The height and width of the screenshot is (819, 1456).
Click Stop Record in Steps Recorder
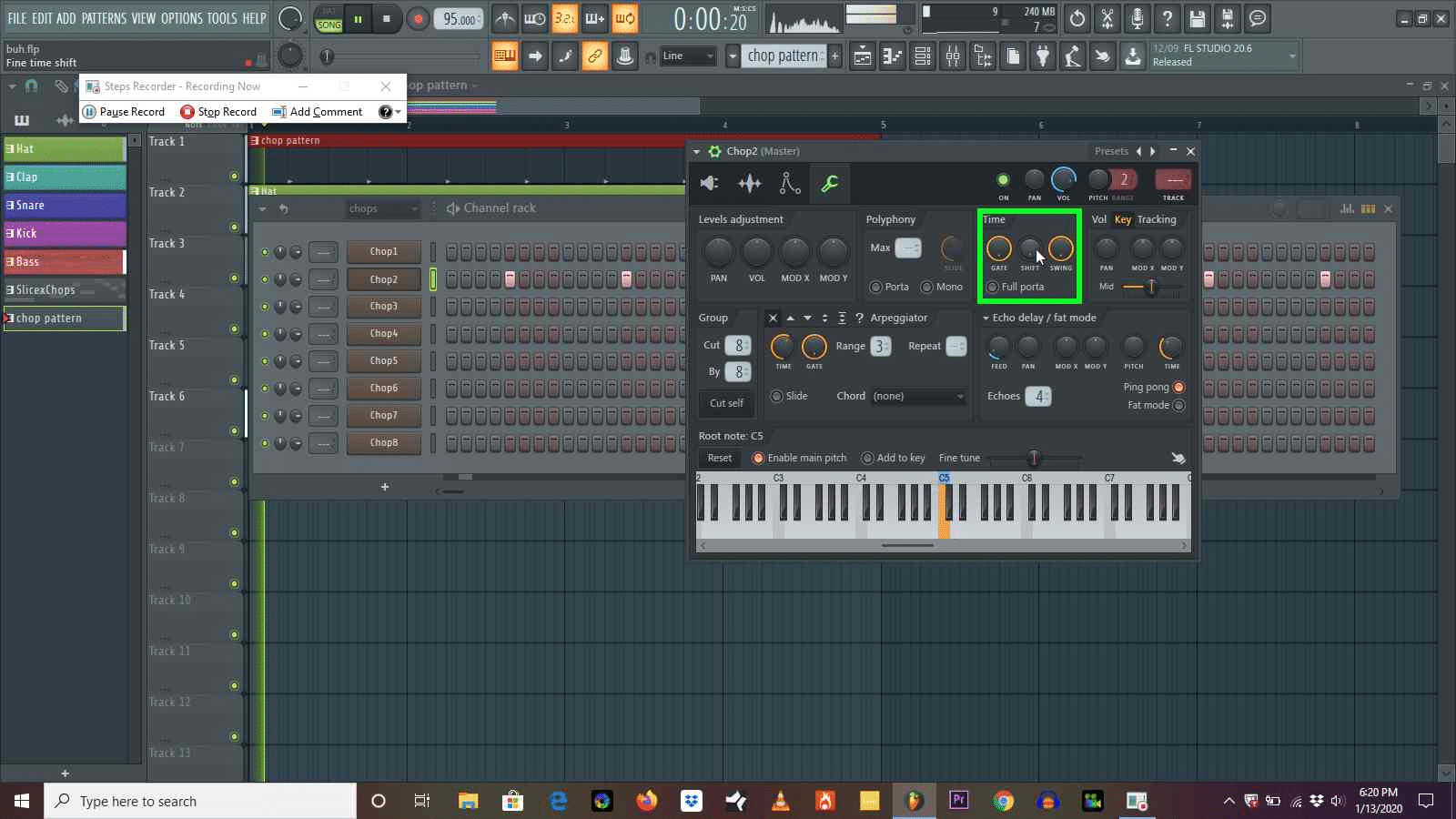point(218,112)
